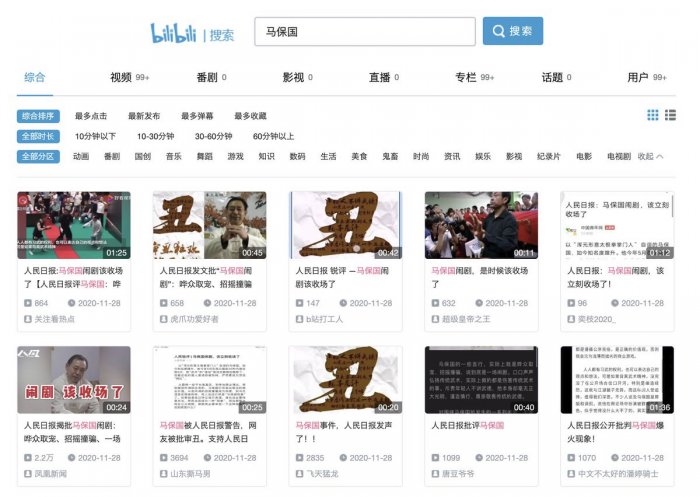Switch to grid view layout icon

(653, 115)
